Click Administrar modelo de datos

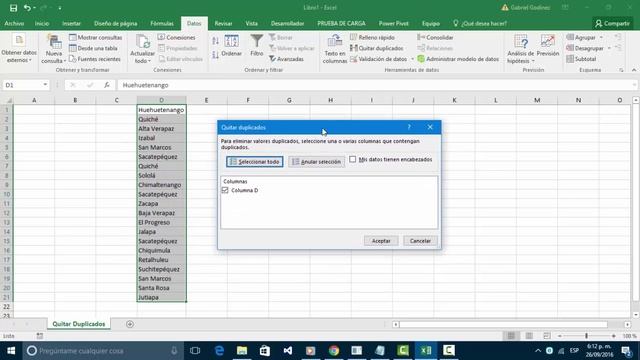(458, 59)
